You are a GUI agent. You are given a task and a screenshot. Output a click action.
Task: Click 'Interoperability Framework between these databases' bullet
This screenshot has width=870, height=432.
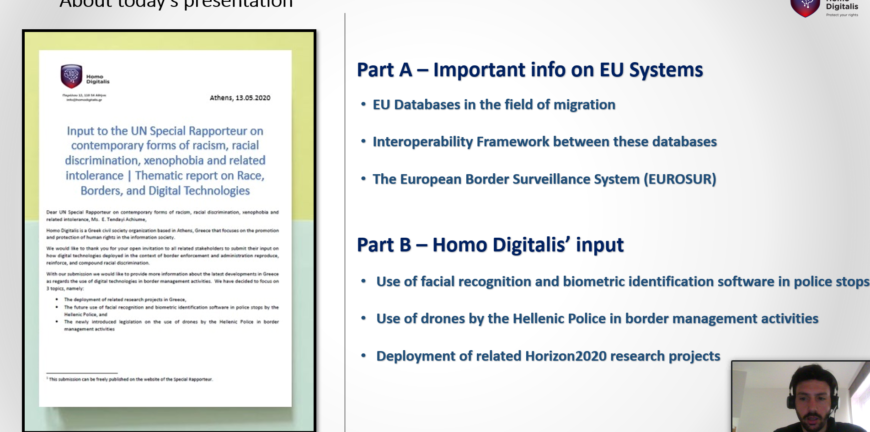(544, 142)
